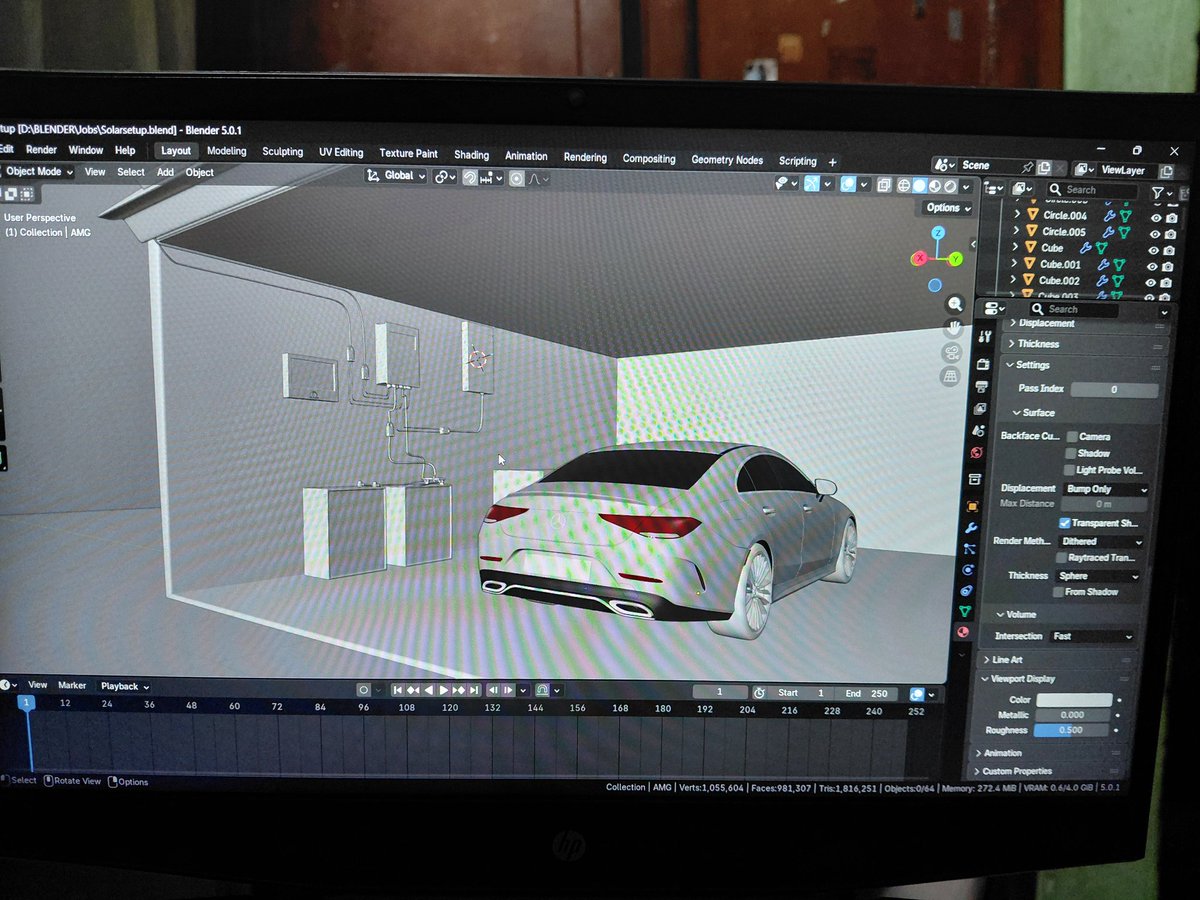
Task: Collapse the Viewport Display panel
Action: point(1056,679)
